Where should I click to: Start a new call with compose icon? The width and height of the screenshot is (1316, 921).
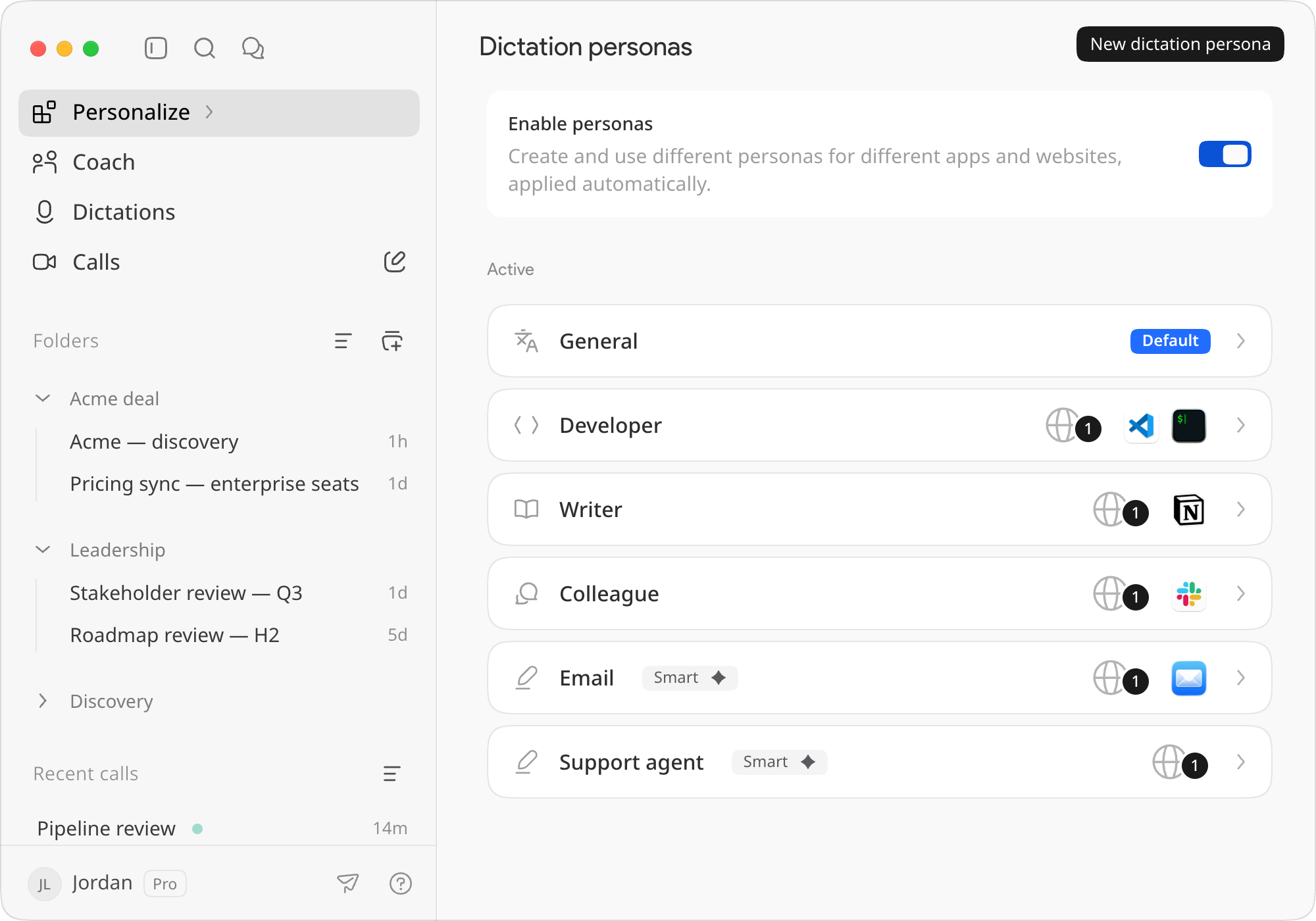coord(395,262)
